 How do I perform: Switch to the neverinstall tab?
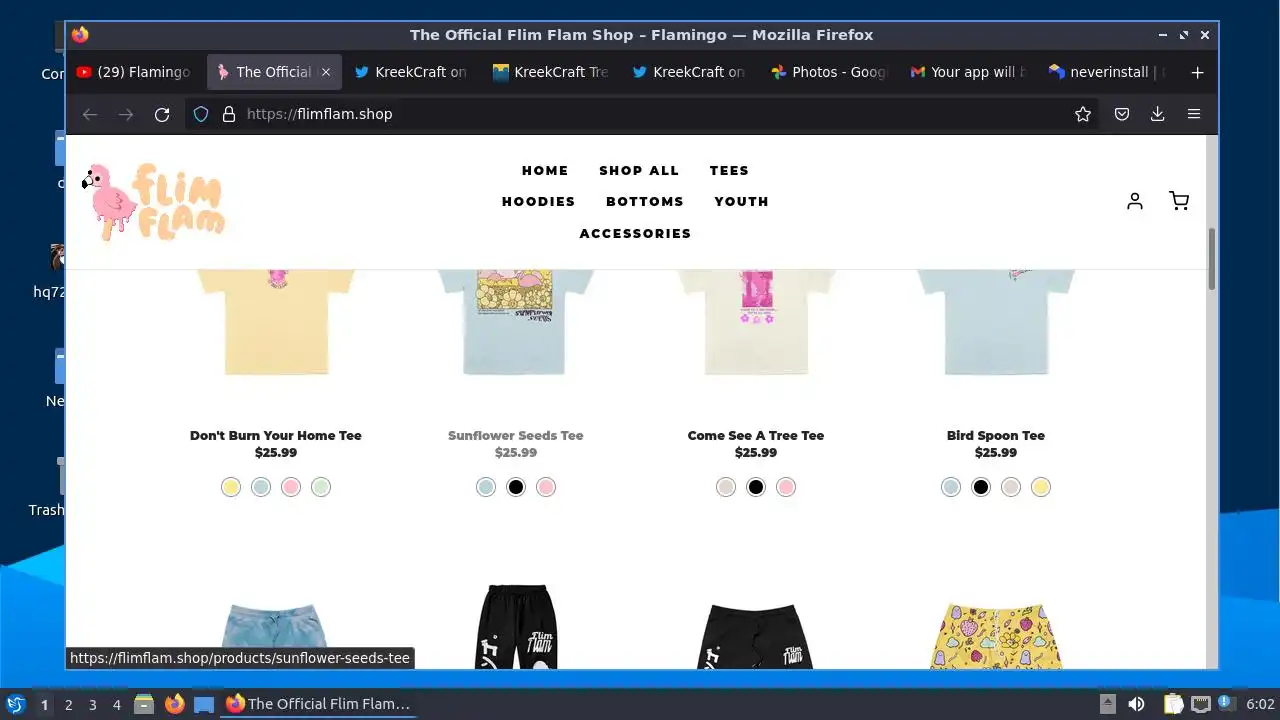[1108, 72]
